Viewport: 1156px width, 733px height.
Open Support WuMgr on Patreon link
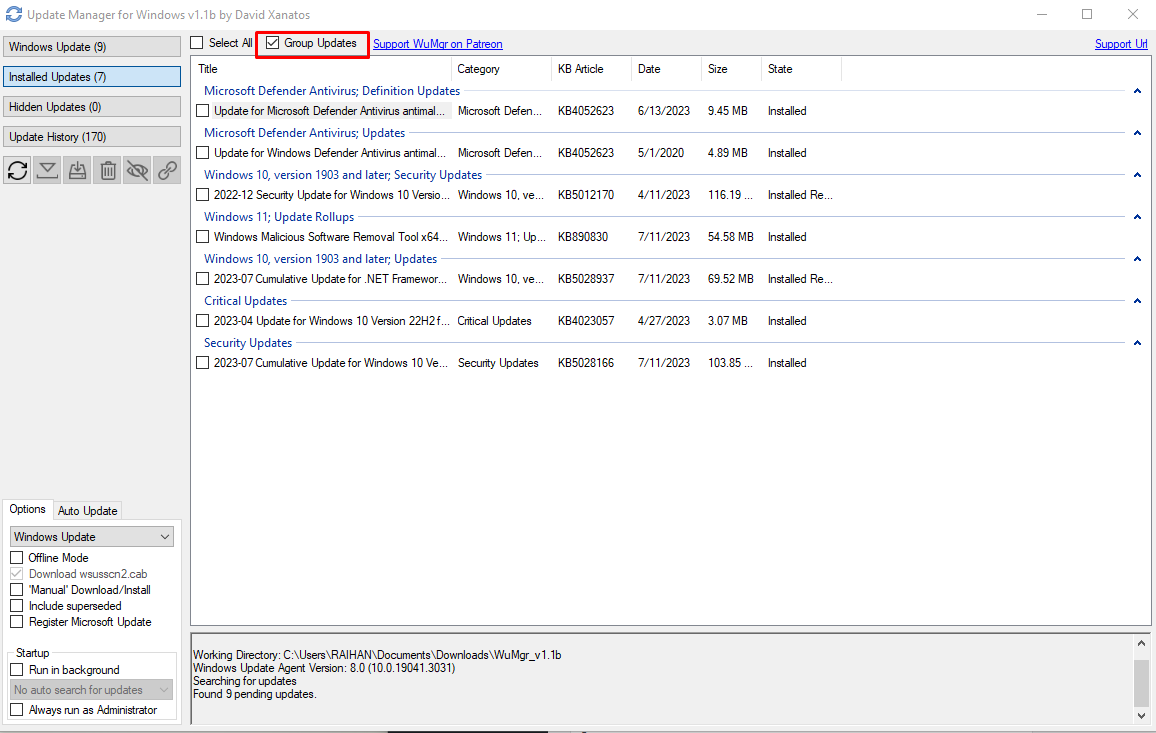click(x=437, y=44)
